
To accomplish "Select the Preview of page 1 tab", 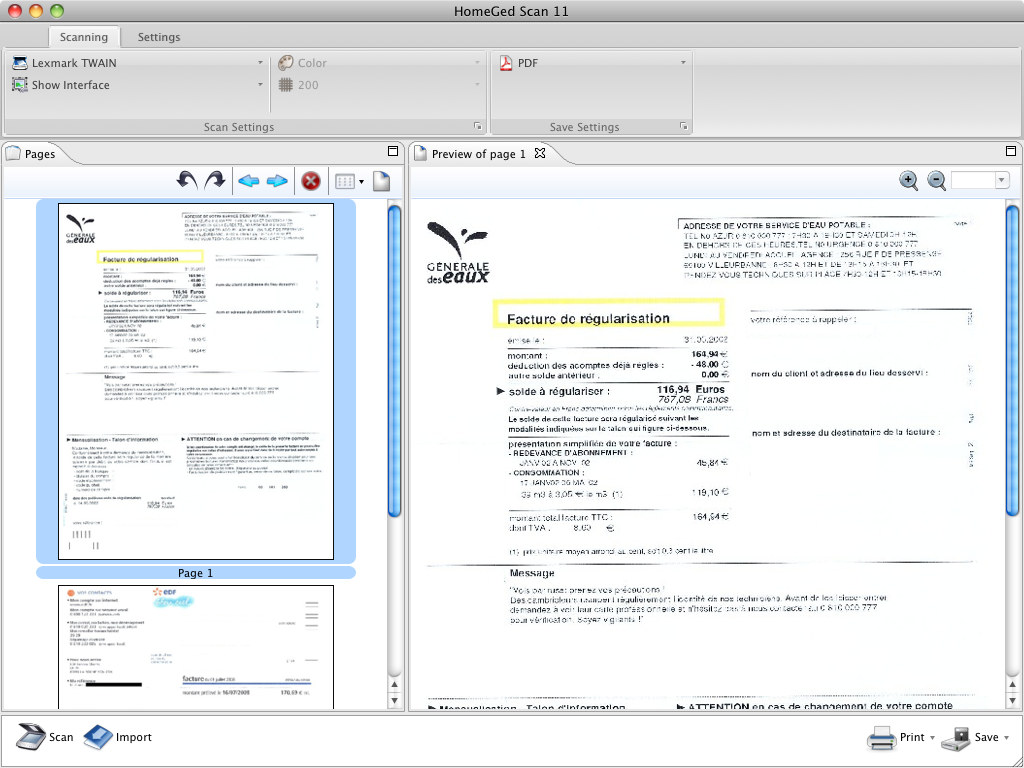I will click(x=479, y=154).
